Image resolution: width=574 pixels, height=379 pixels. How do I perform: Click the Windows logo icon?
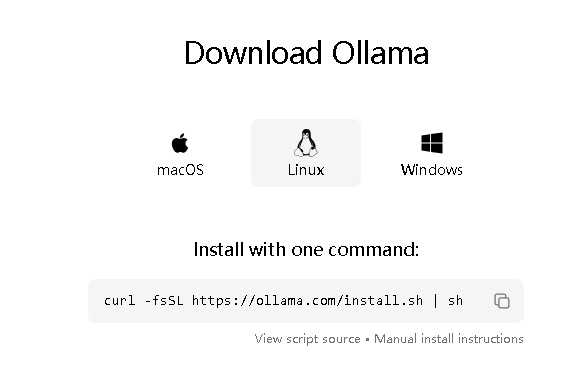[x=432, y=143]
